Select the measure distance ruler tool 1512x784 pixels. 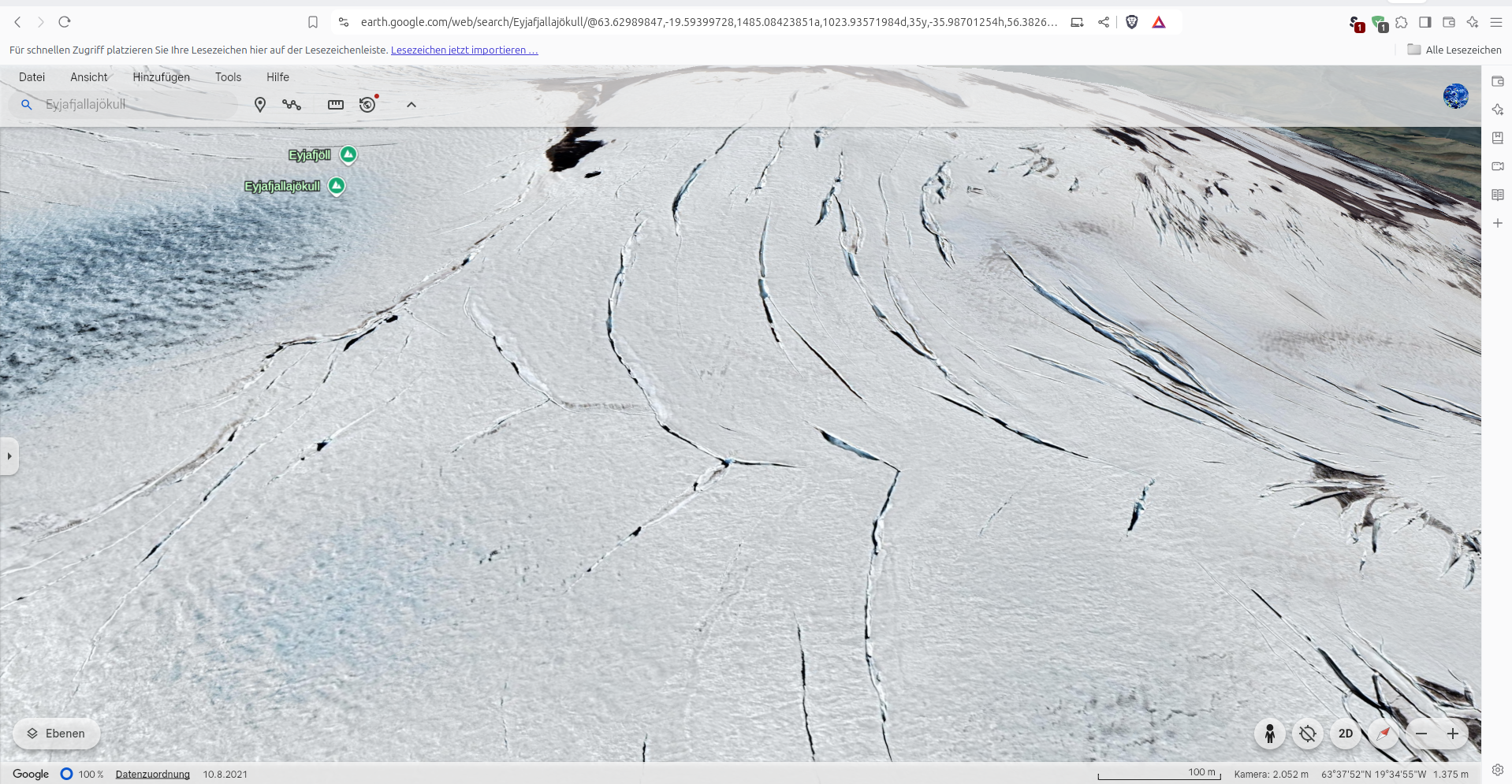pyautogui.click(x=336, y=105)
